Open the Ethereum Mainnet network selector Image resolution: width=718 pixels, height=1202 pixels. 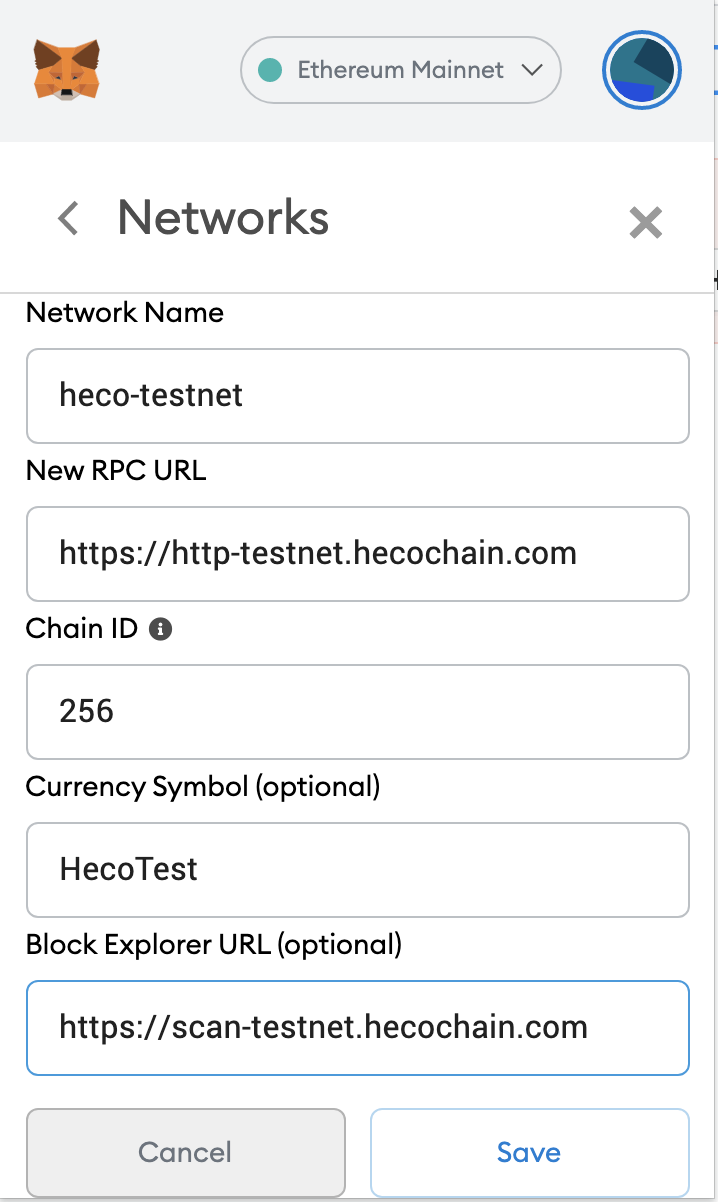(x=400, y=70)
